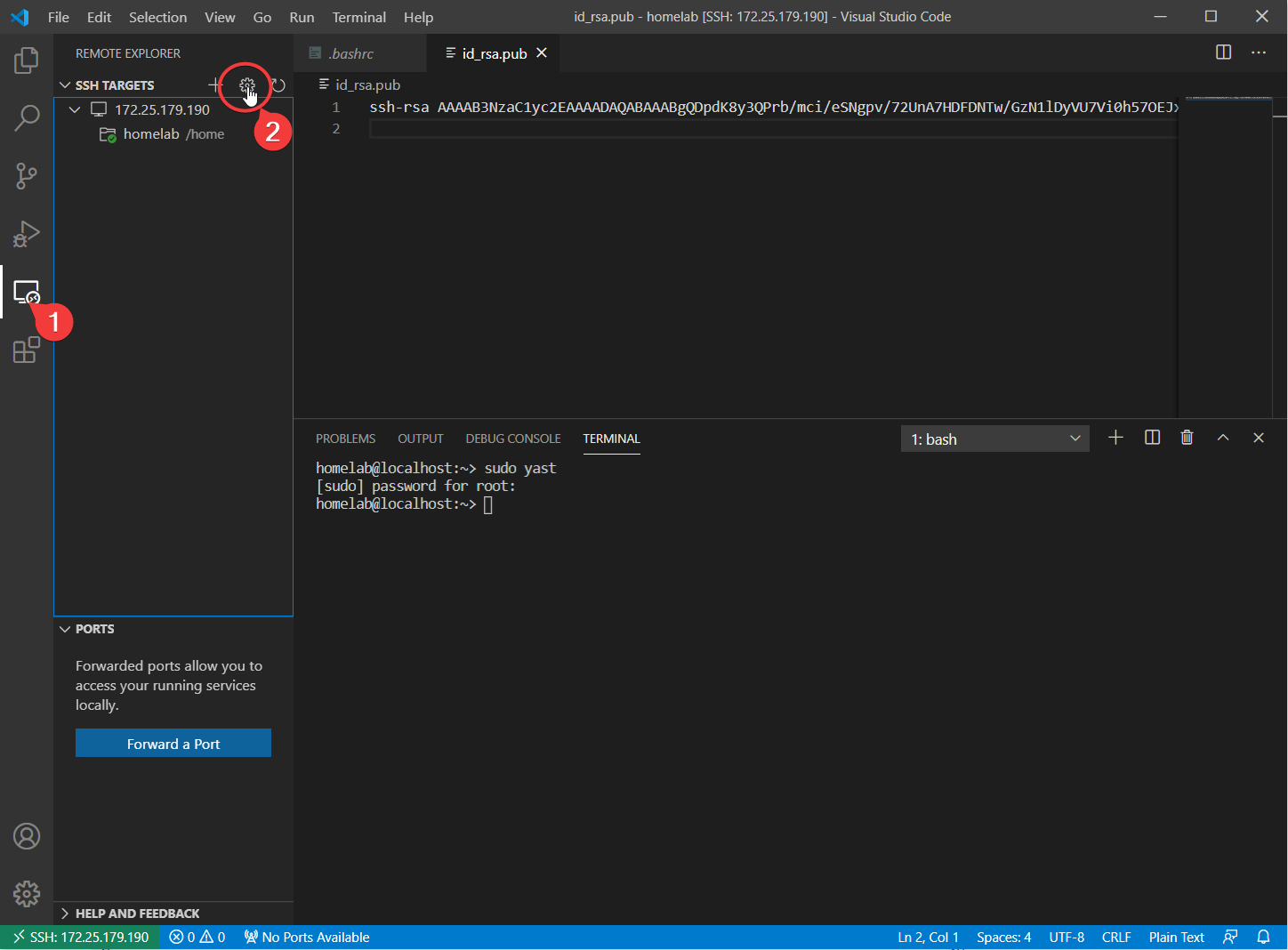Open the Extensions view icon
This screenshot has height=950, width=1288.
[27, 350]
